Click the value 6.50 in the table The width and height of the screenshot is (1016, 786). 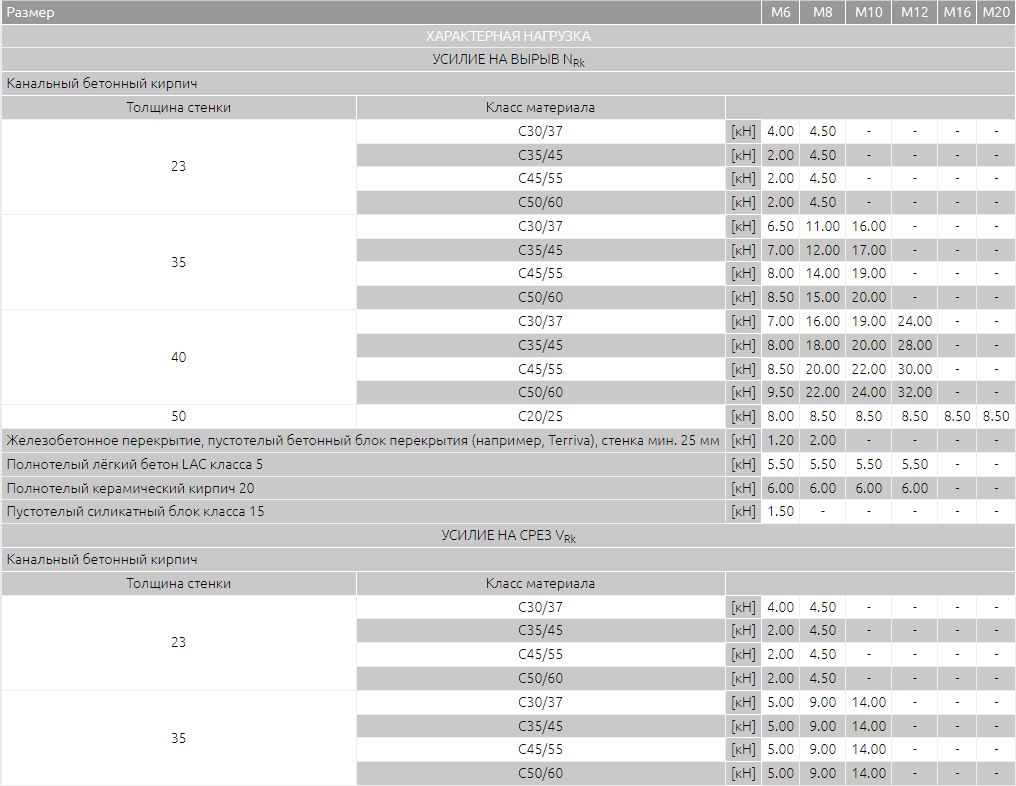[780, 226]
